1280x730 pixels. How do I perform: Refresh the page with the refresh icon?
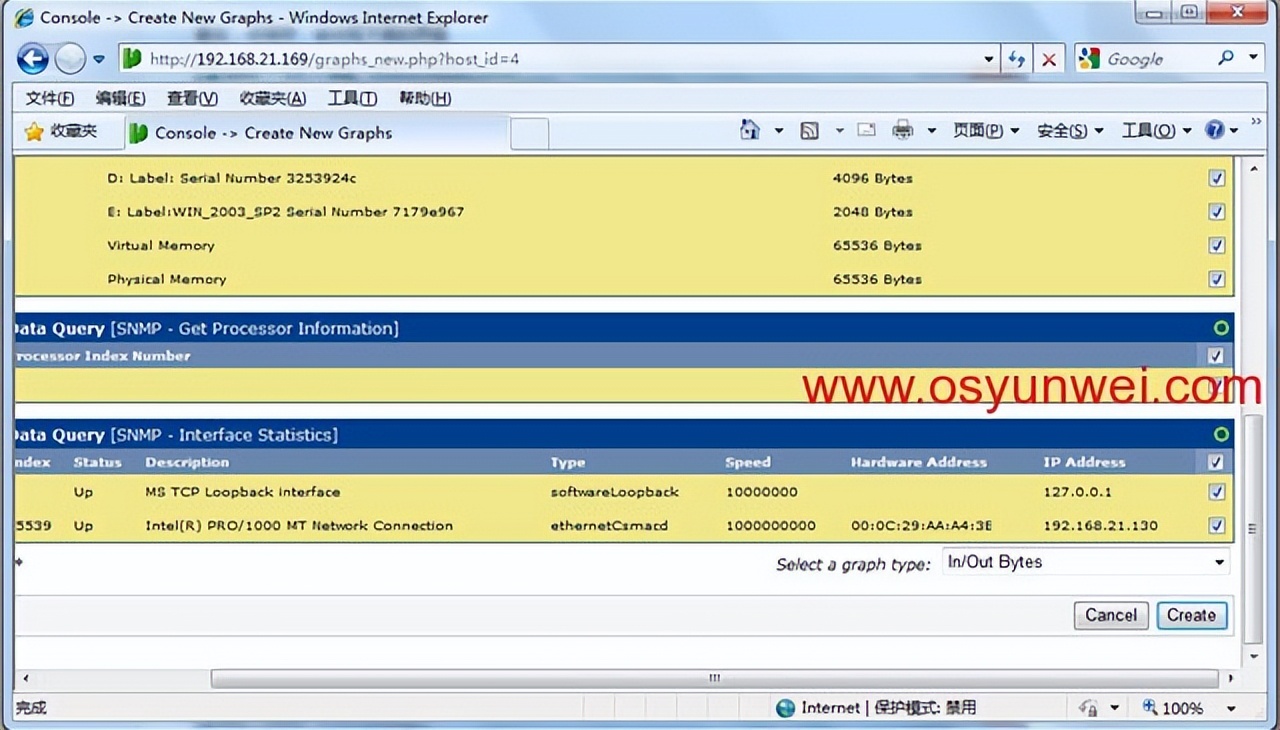[x=1017, y=58]
